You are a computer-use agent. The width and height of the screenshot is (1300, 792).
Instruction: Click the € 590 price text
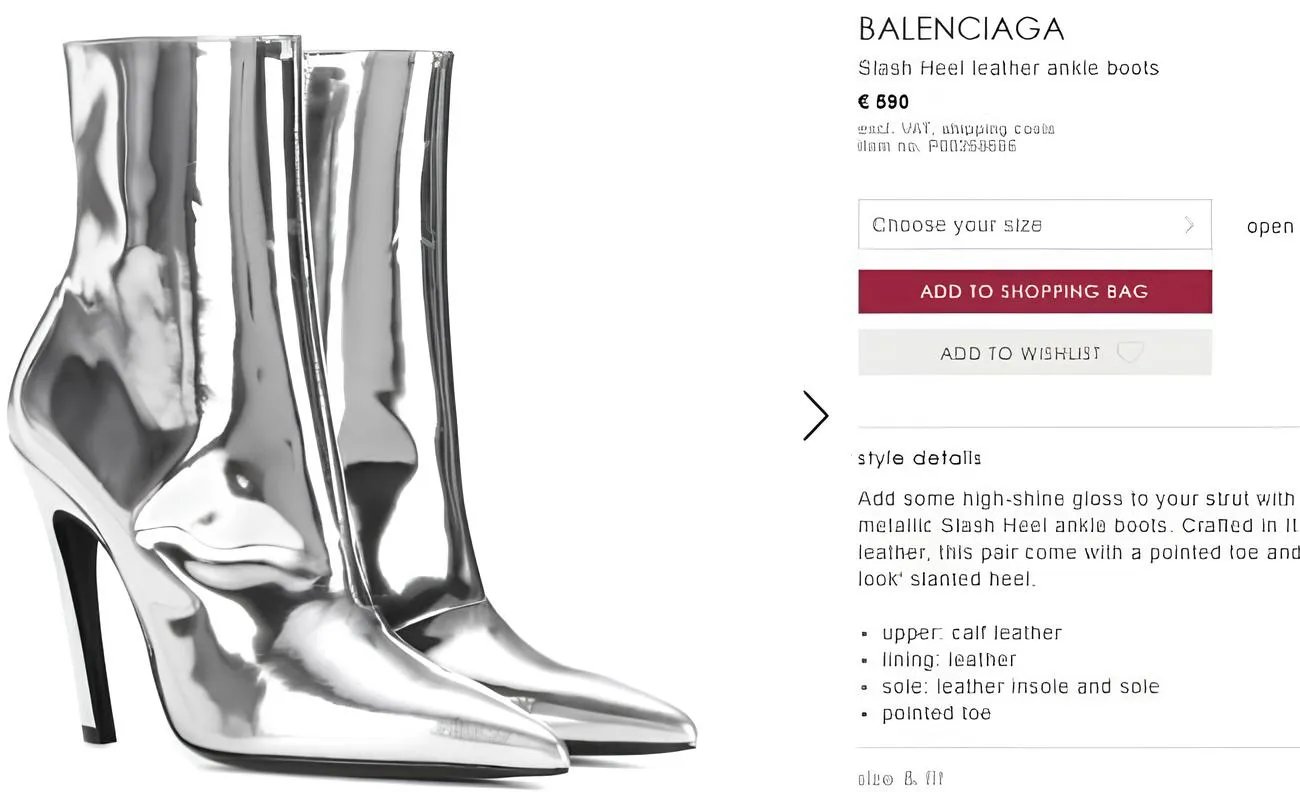[x=883, y=101]
